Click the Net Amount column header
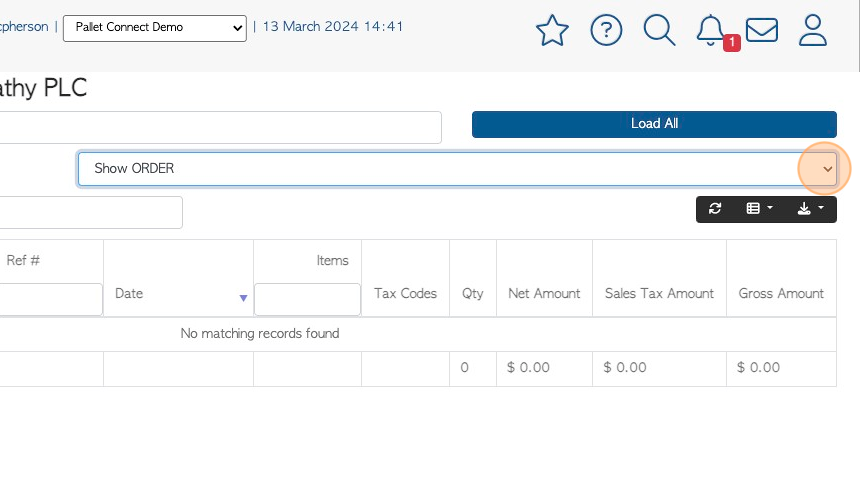The image size is (860, 480). (544, 293)
